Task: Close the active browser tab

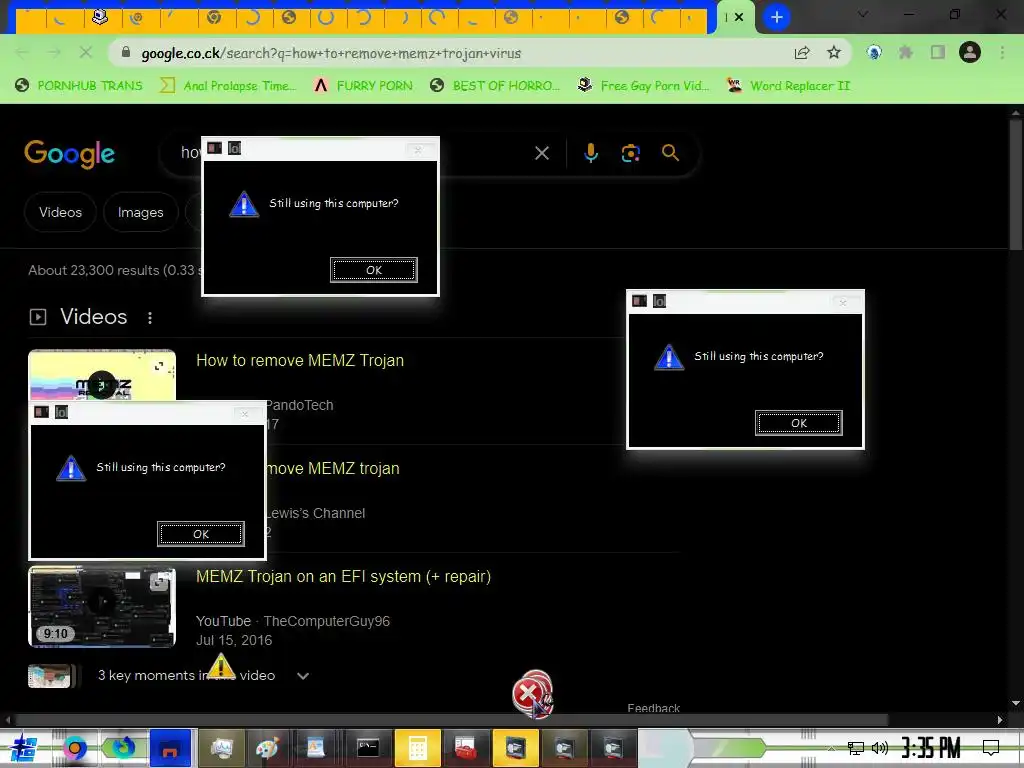Action: tap(739, 17)
